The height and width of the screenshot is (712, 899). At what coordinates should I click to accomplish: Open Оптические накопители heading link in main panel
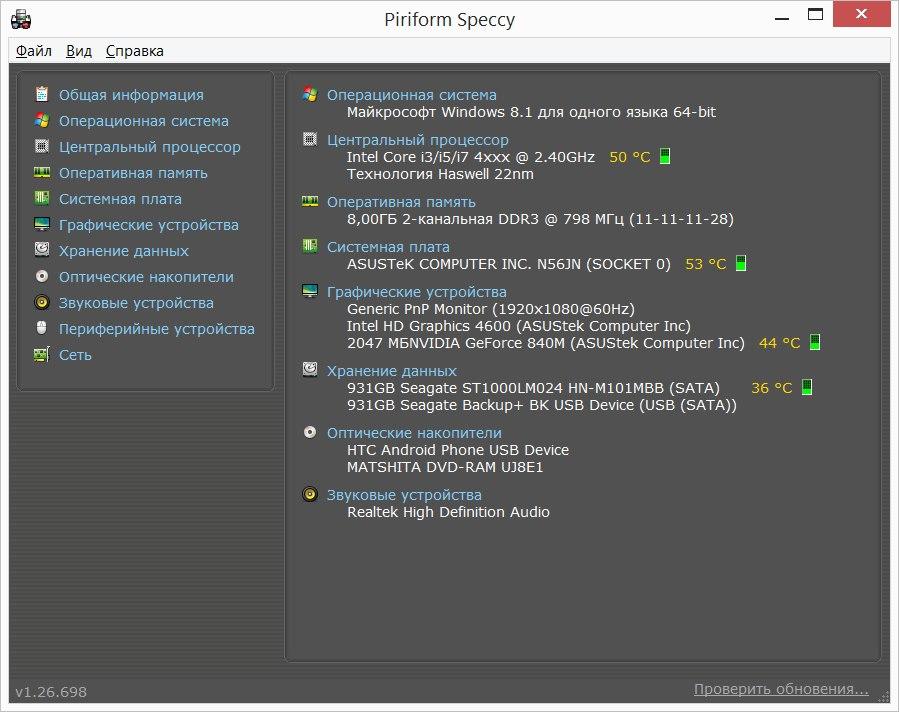414,433
